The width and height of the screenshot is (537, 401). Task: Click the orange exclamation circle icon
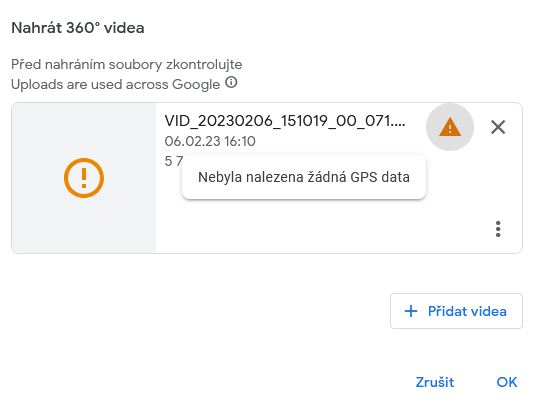pos(84,178)
